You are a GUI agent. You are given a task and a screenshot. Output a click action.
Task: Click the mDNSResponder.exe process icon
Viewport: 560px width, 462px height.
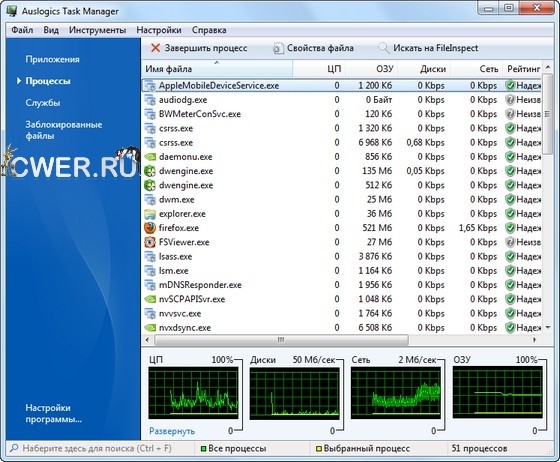(x=150, y=285)
